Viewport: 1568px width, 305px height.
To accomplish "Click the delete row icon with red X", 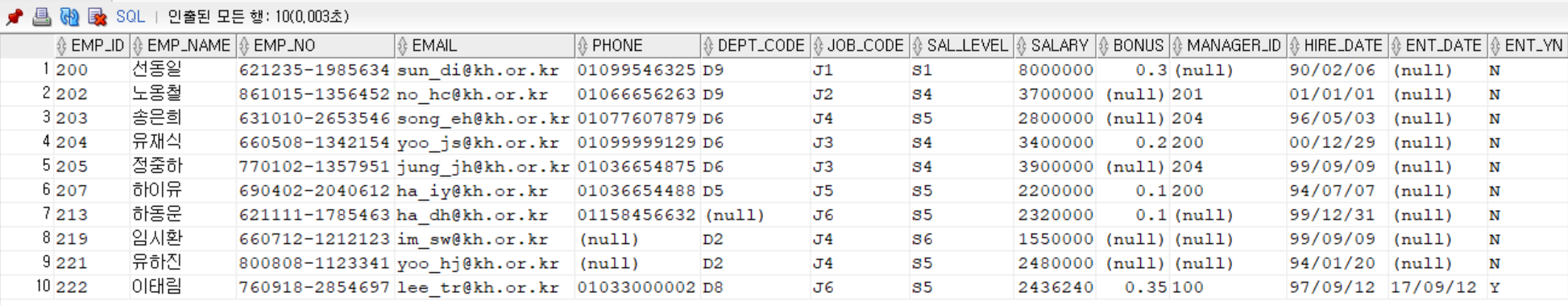I will point(97,16).
